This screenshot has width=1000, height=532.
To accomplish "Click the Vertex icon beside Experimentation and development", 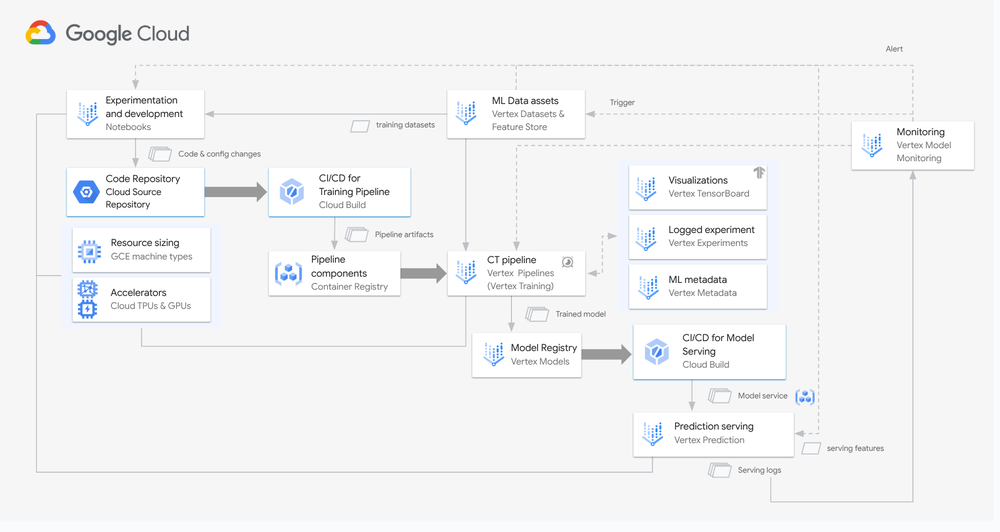I will pyautogui.click(x=87, y=114).
